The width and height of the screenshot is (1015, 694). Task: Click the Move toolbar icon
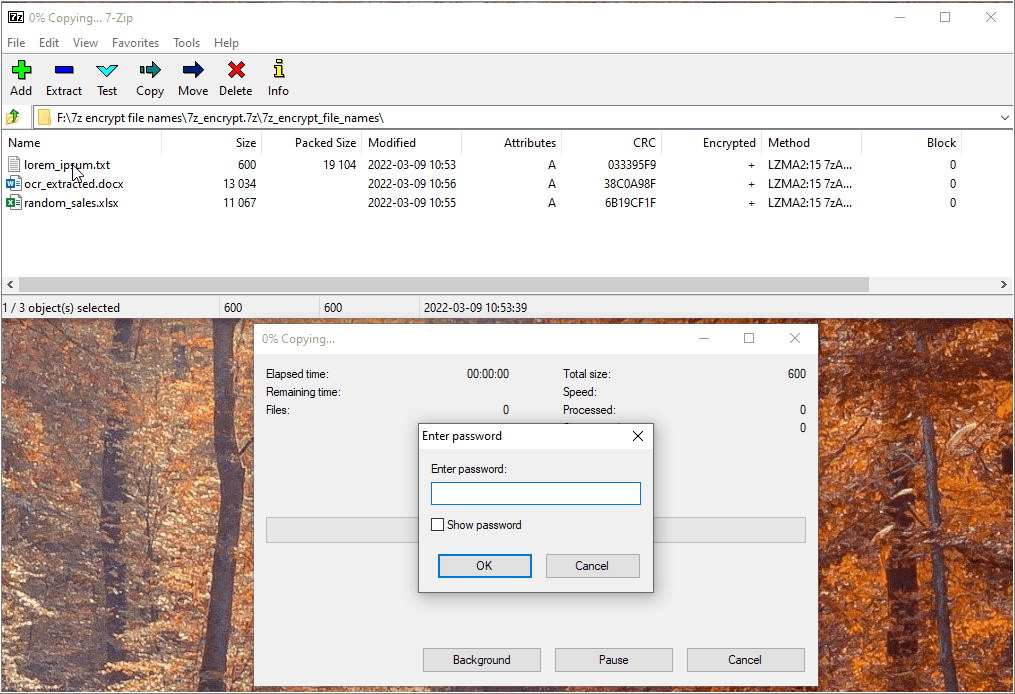pos(193,70)
